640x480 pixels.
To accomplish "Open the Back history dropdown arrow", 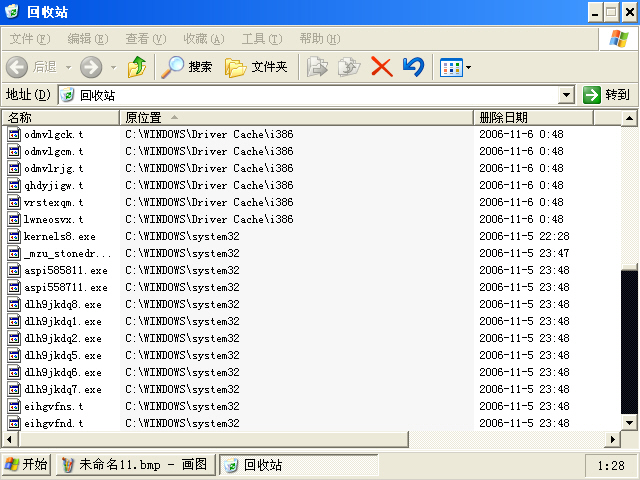I will click(x=69, y=67).
